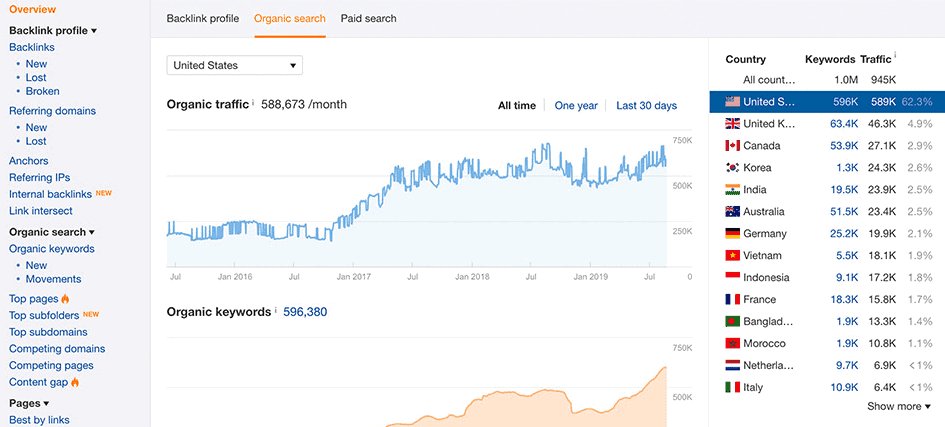Image resolution: width=945 pixels, height=427 pixels.
Task: Click the info icon beside Traffic column
Action: 895,57
